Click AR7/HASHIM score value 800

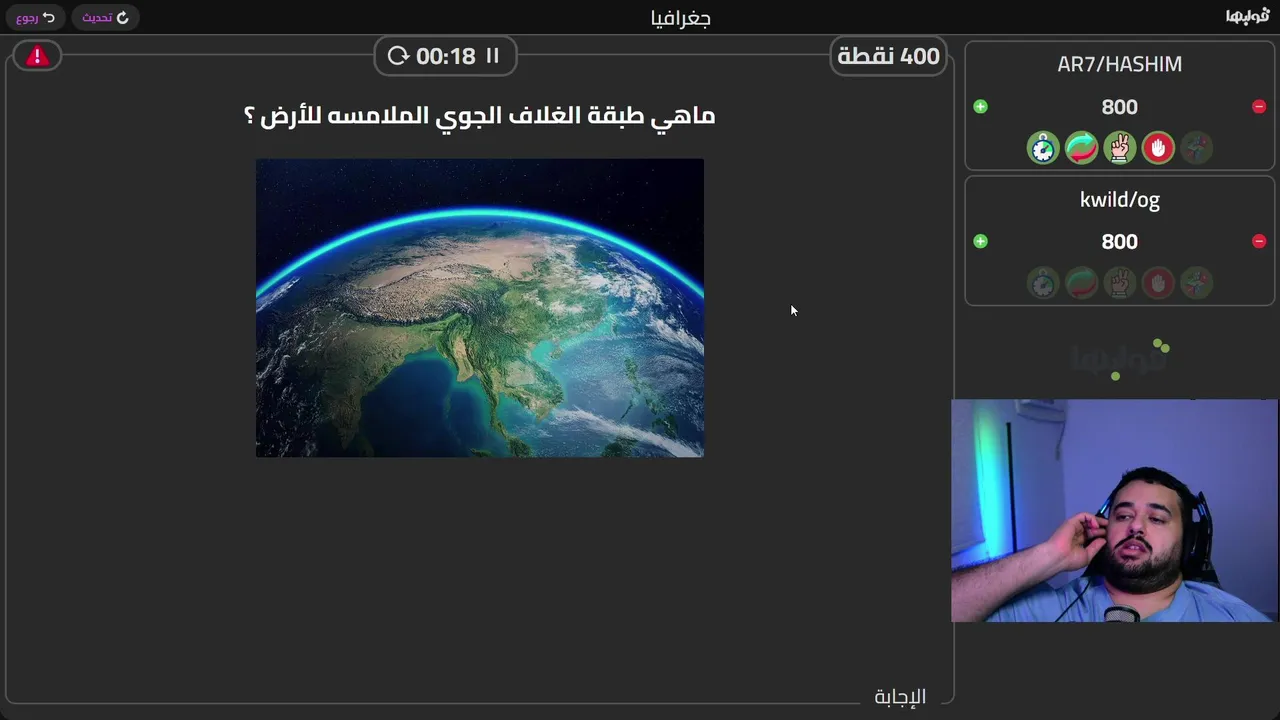coord(1120,107)
